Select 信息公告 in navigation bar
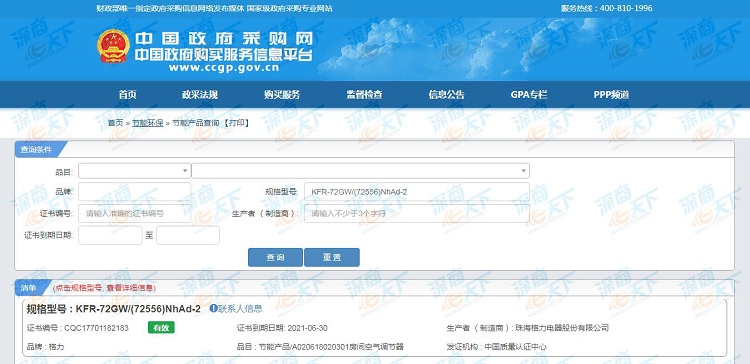 (446, 95)
